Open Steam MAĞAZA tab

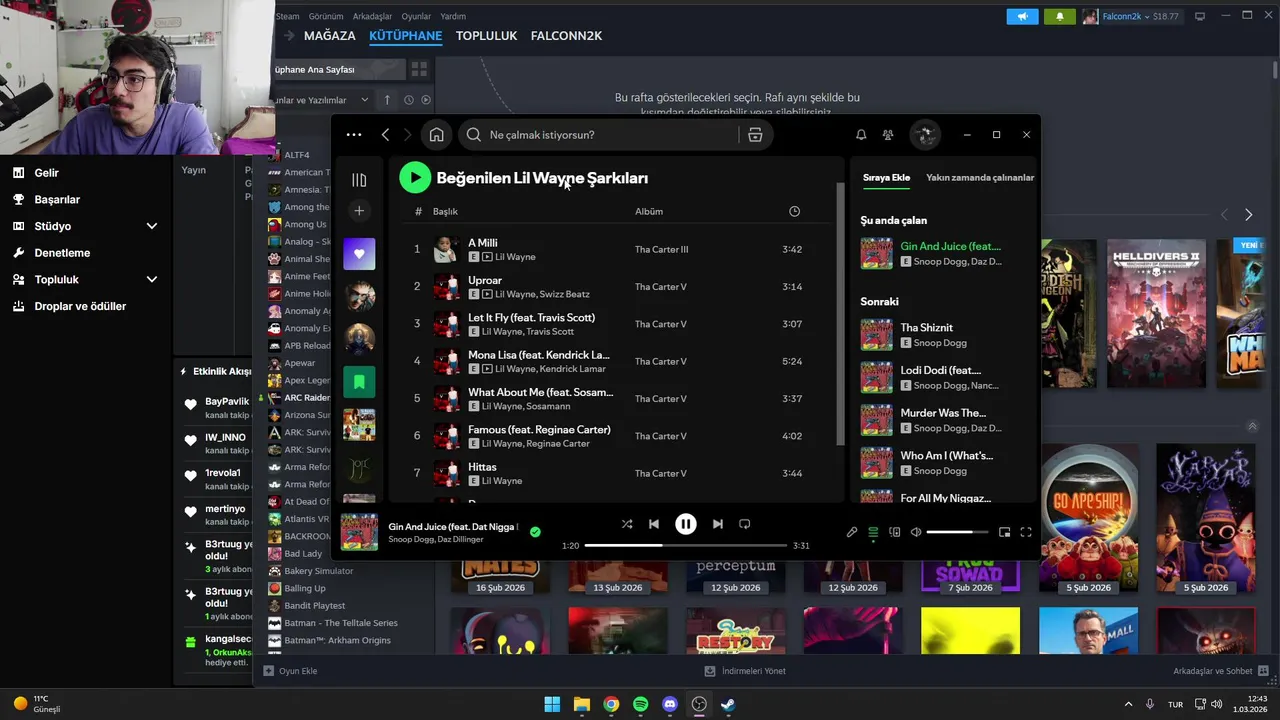pos(329,36)
